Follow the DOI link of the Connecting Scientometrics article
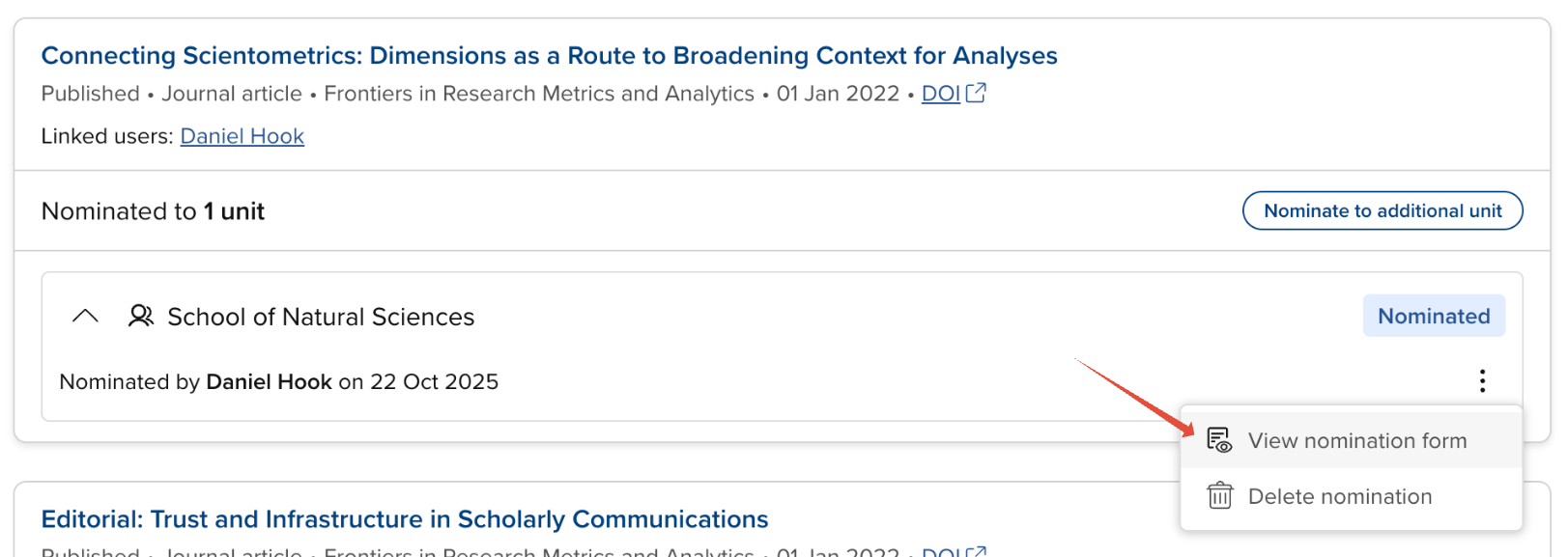The width and height of the screenshot is (1568, 557). (x=940, y=94)
